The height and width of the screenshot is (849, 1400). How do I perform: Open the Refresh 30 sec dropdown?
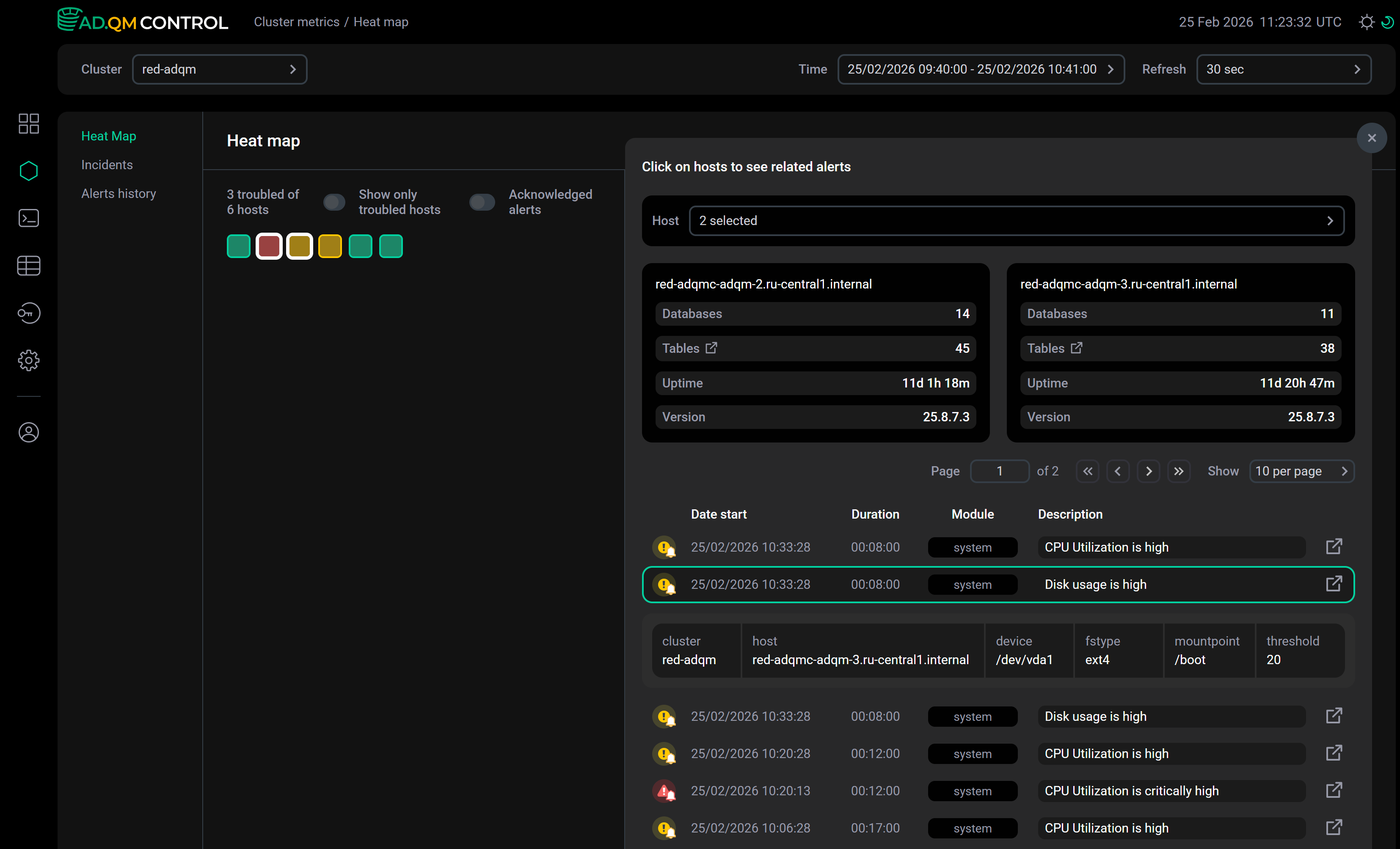tap(1284, 69)
